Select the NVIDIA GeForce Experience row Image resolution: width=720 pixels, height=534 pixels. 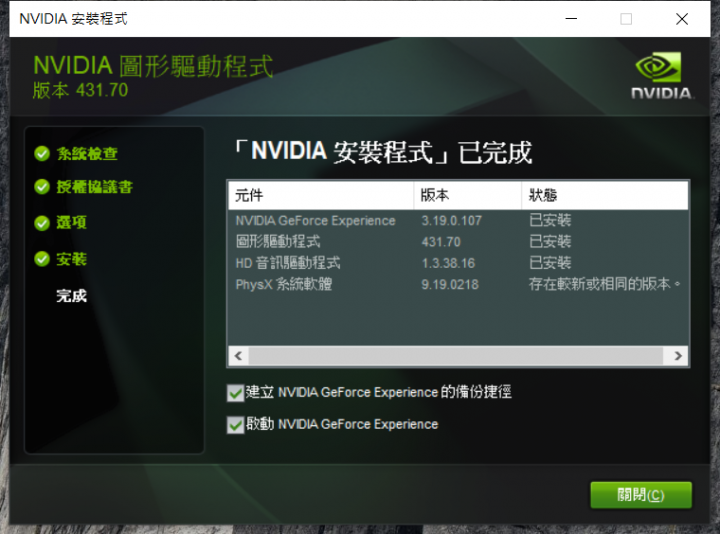click(x=458, y=221)
